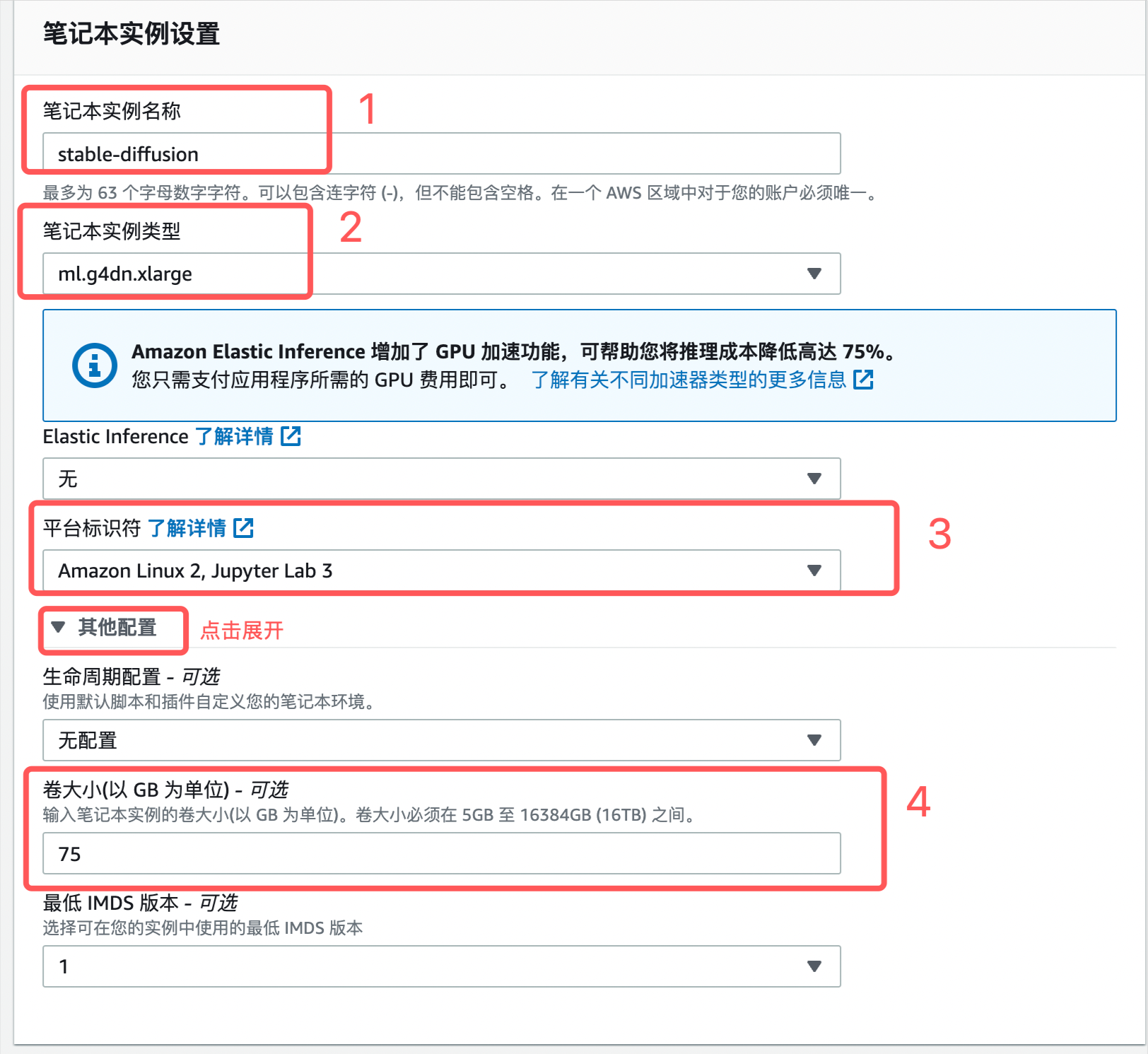
Task: Open 了解有关不同加速器类型的更多信息 link
Action: coord(689,380)
